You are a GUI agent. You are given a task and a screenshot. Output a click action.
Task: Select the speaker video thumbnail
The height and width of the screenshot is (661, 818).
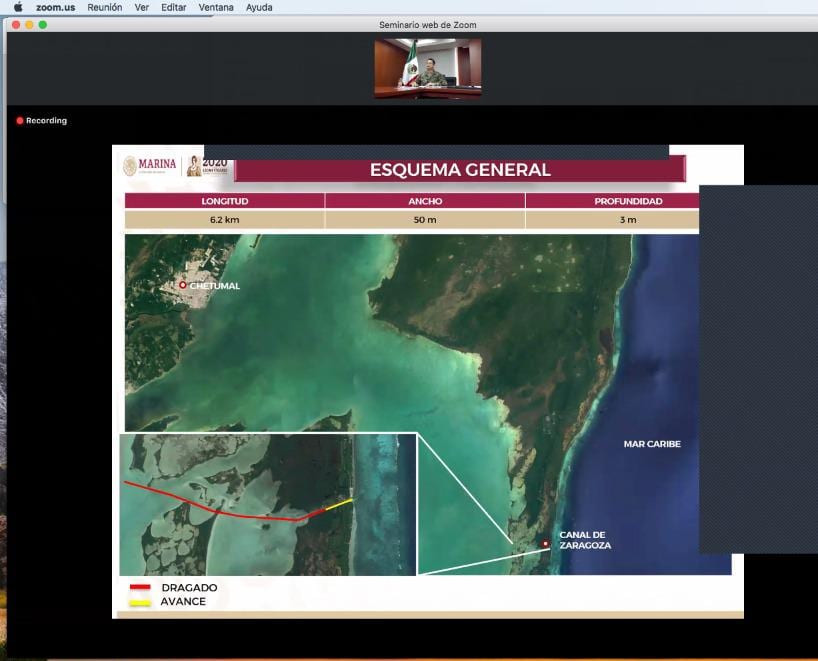tap(427, 68)
